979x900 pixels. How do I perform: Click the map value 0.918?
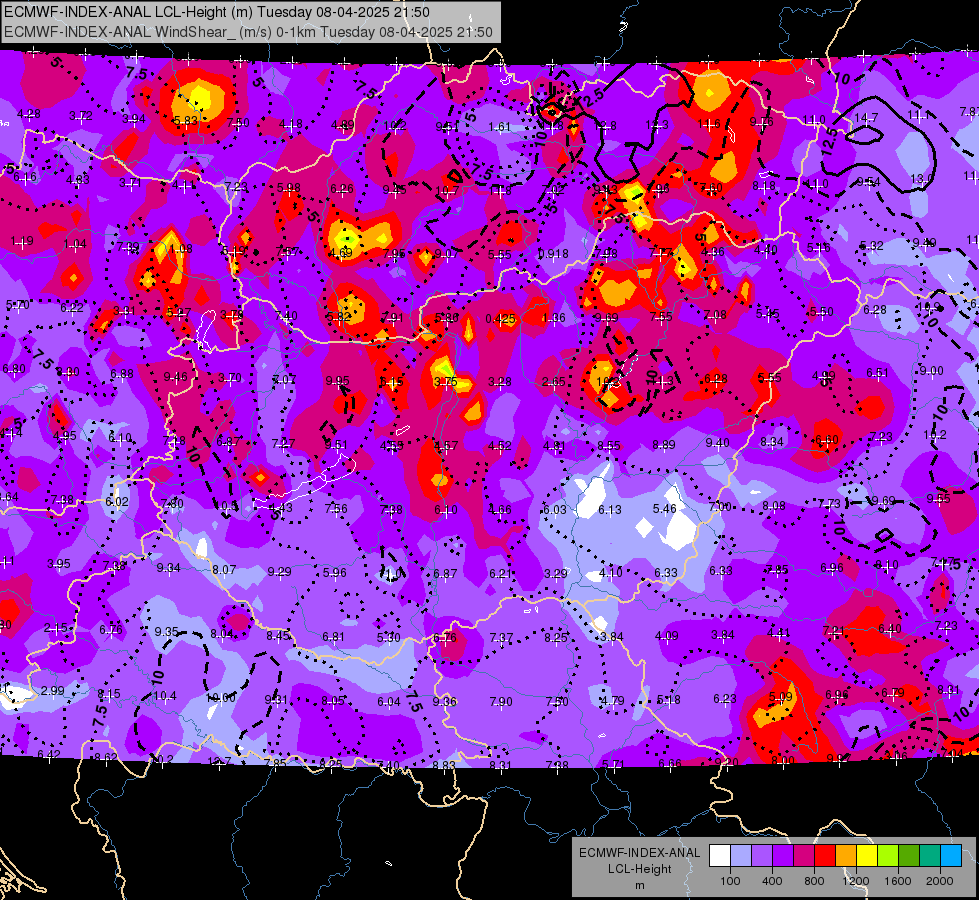[554, 254]
